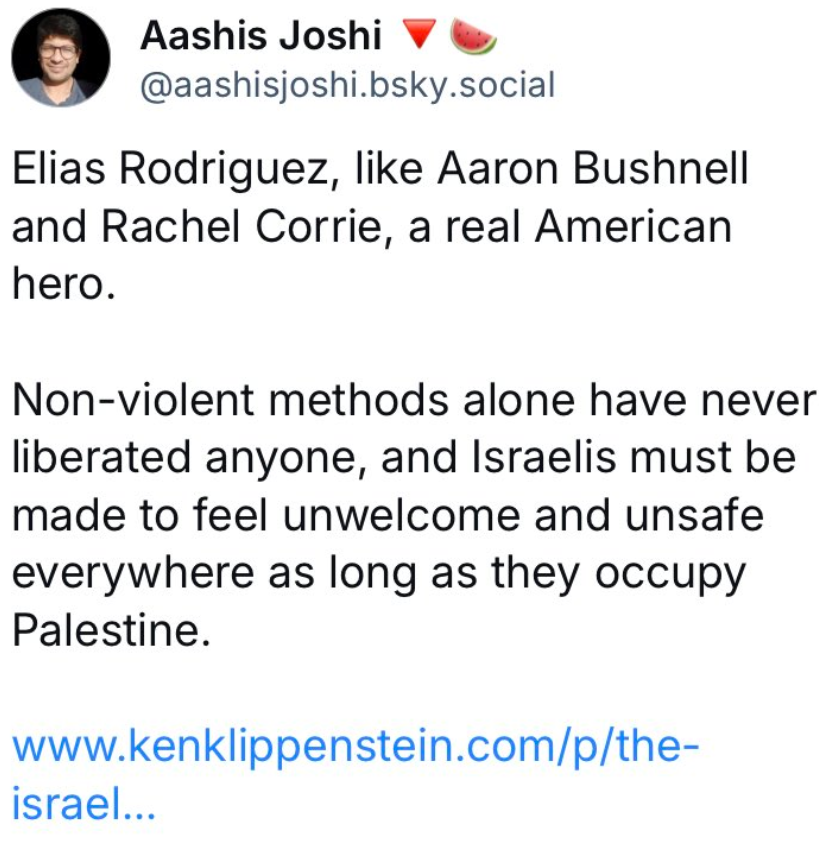The width and height of the screenshot is (834, 853).
Task: Click the word "everywhere" in the post
Action: [x=133, y=574]
